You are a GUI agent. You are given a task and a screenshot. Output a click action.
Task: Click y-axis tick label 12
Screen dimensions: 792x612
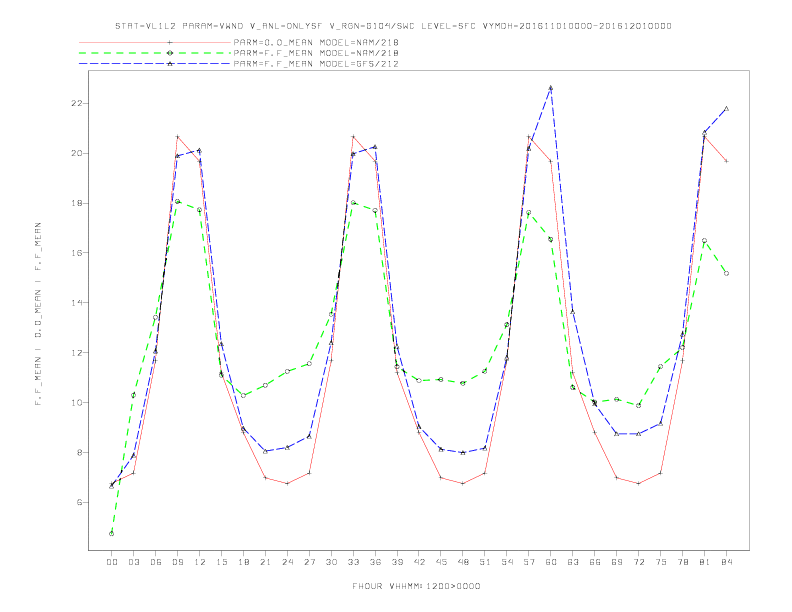click(77, 352)
